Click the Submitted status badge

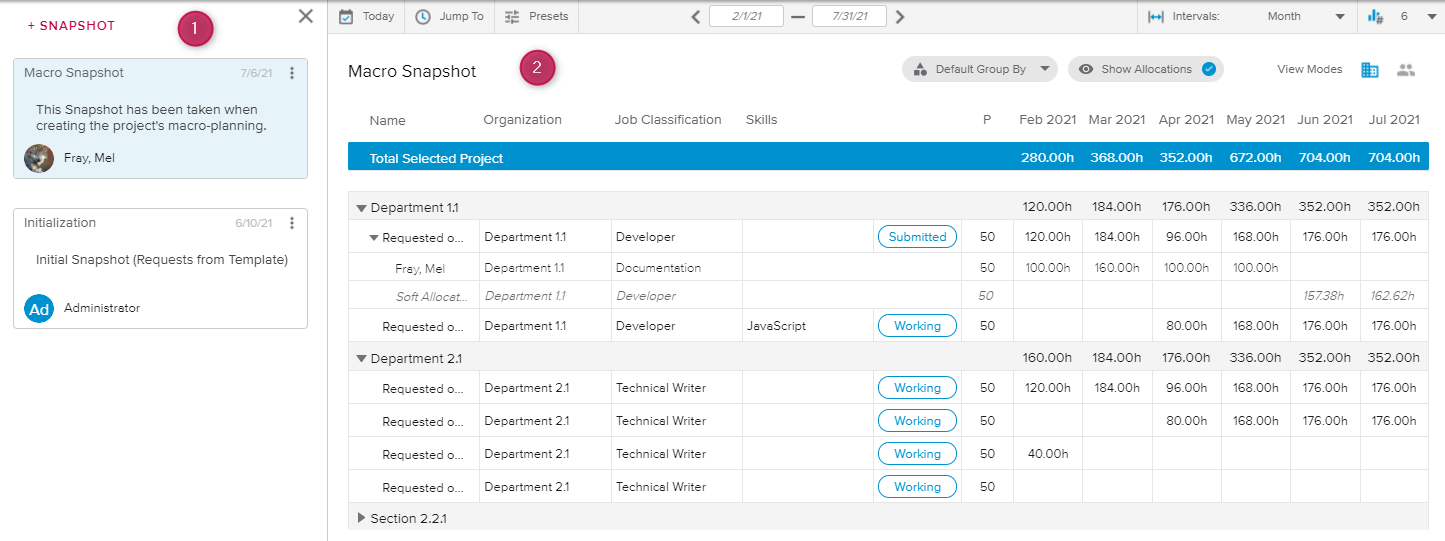pyautogui.click(x=917, y=237)
